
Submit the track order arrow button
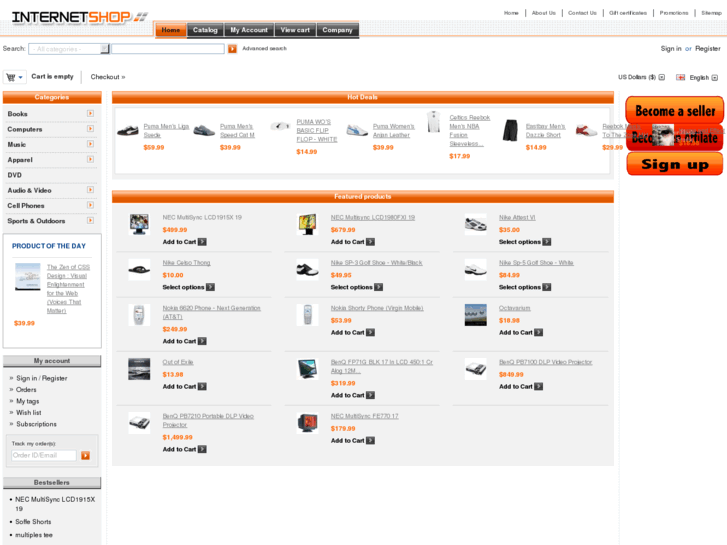[x=85, y=455]
